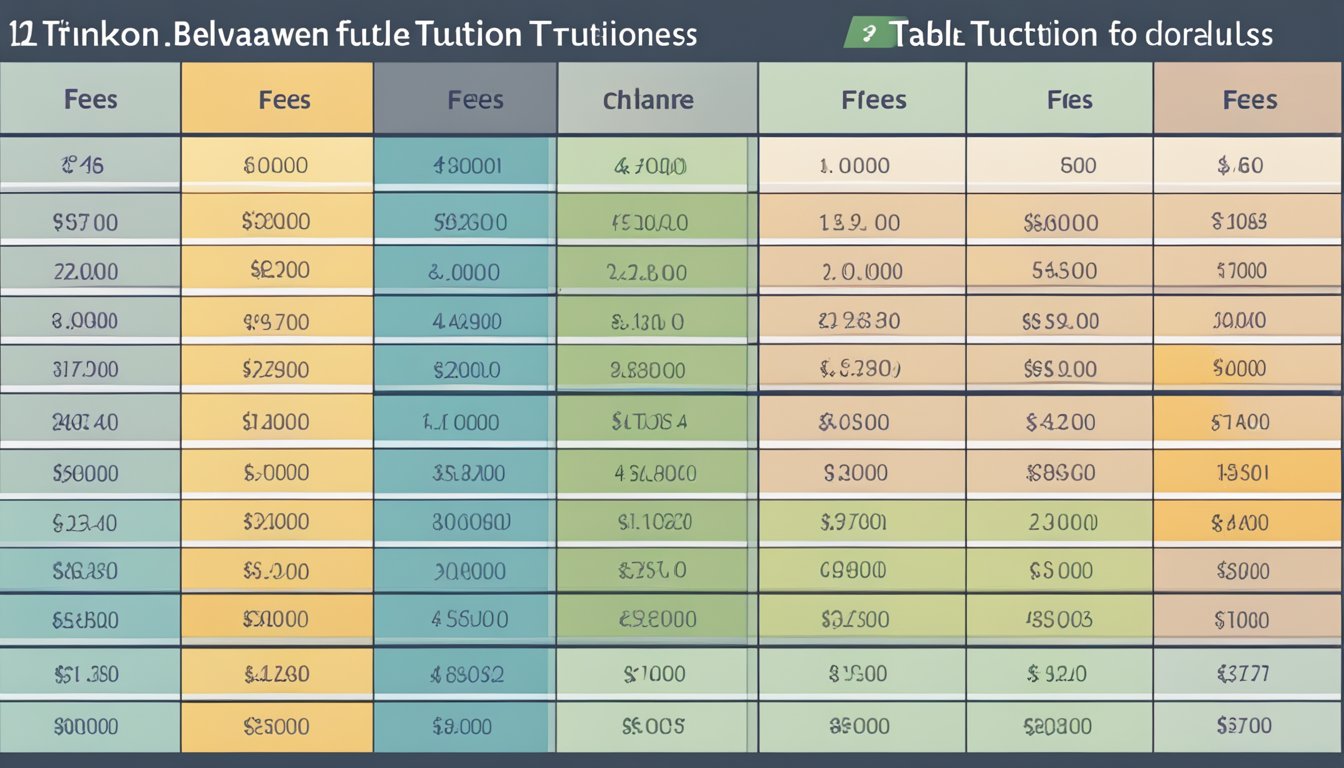1344x768 pixels.
Task: Click the cell showing 1. 0000
Action: (x=854, y=166)
